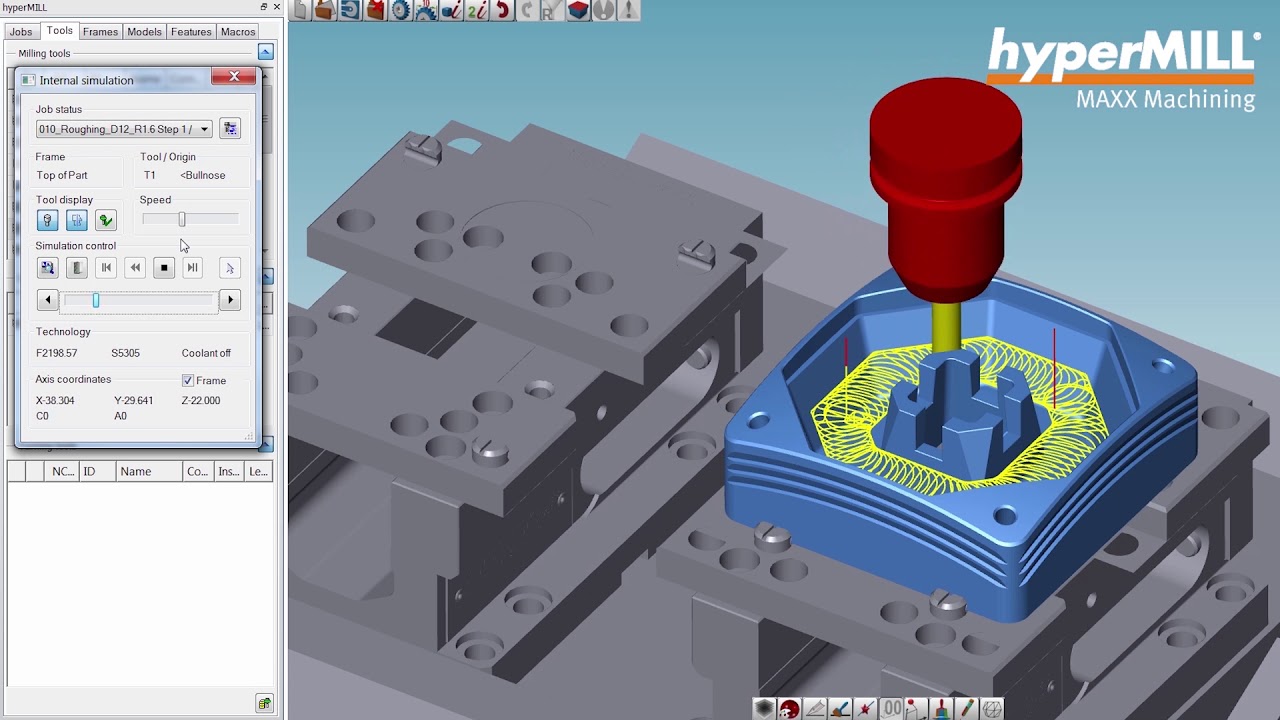Open the layers icon in bottom toolbar

point(764,709)
